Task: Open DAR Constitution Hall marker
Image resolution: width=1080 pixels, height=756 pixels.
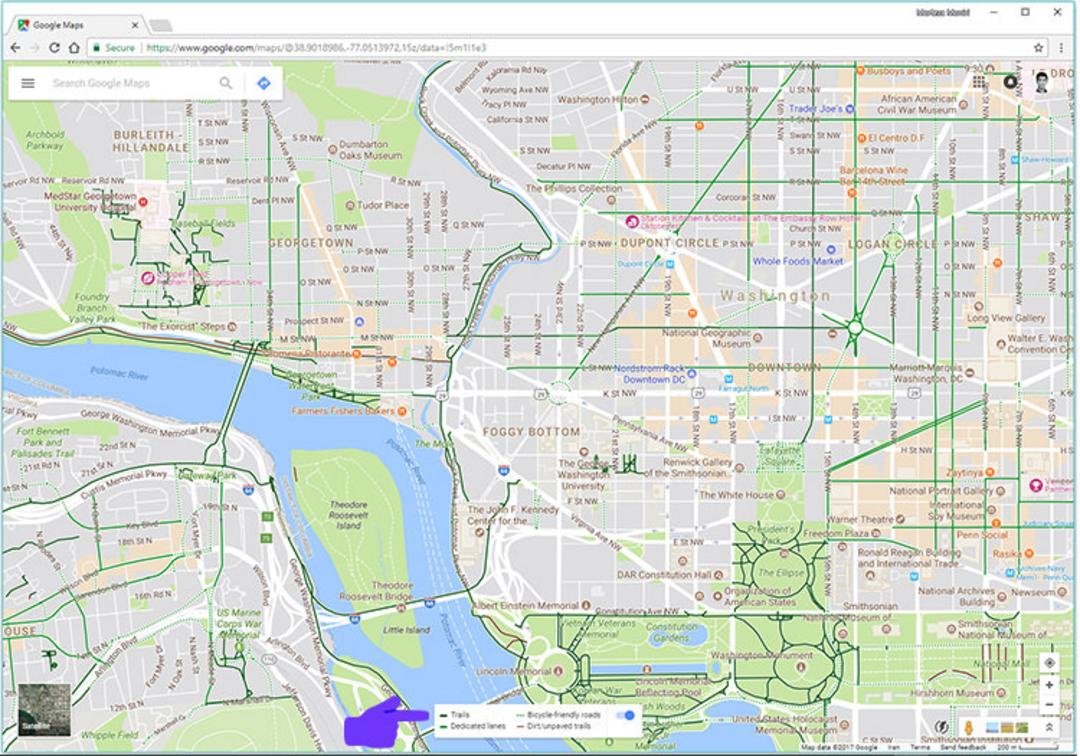Action: 718,574
